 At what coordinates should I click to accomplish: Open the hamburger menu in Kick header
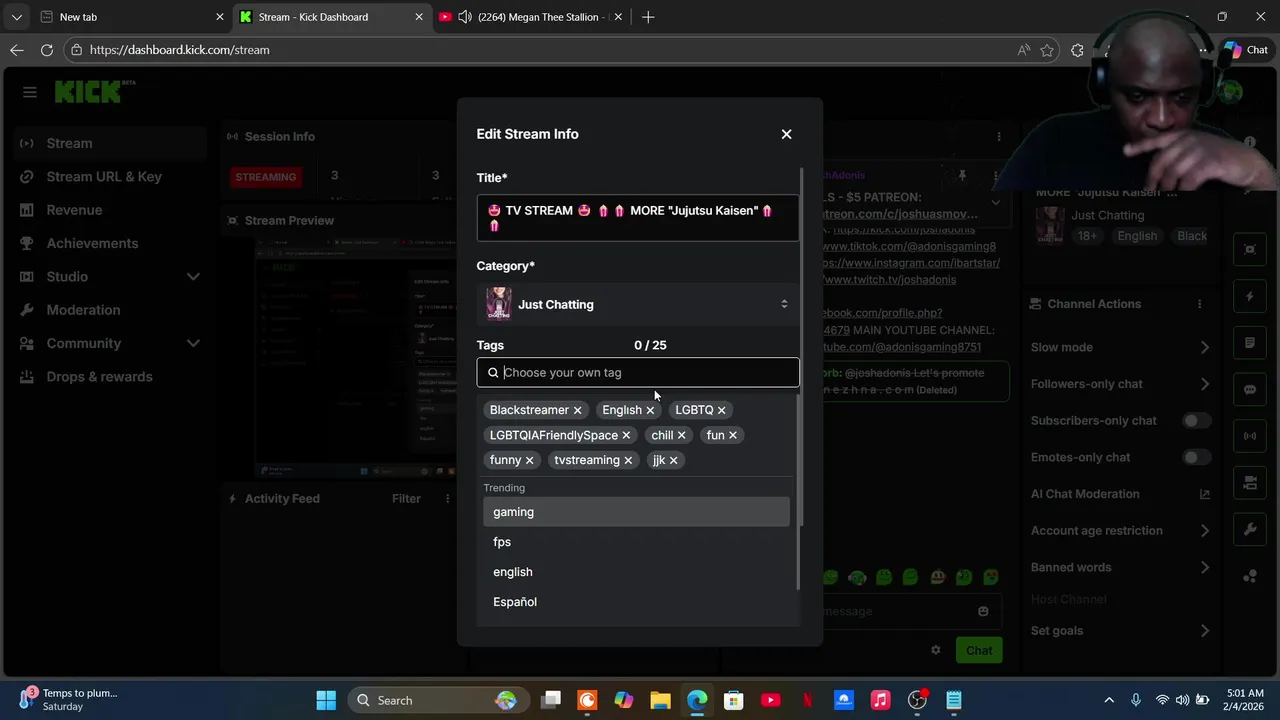[x=30, y=92]
